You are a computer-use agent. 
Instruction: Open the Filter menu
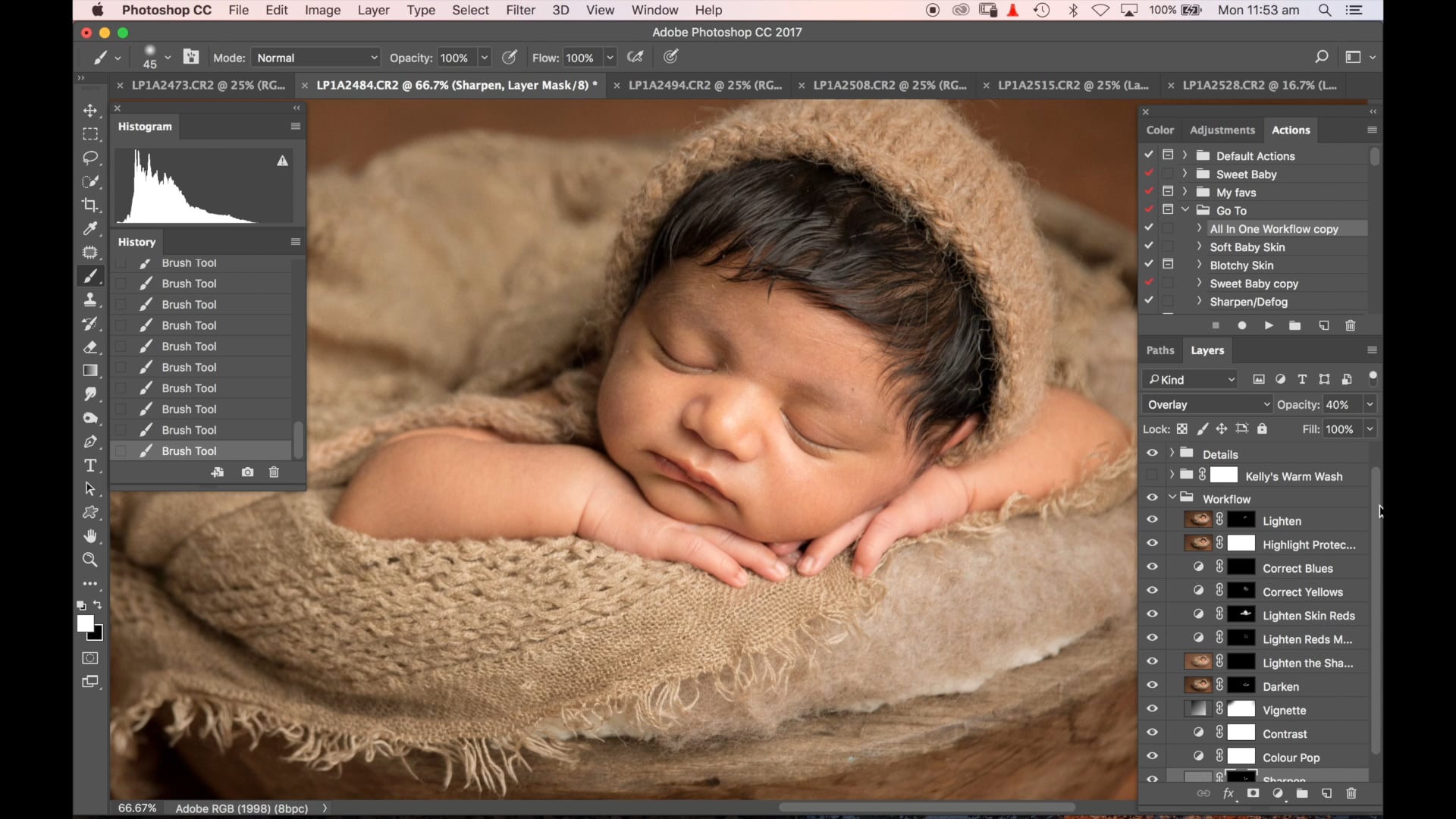[x=520, y=10]
